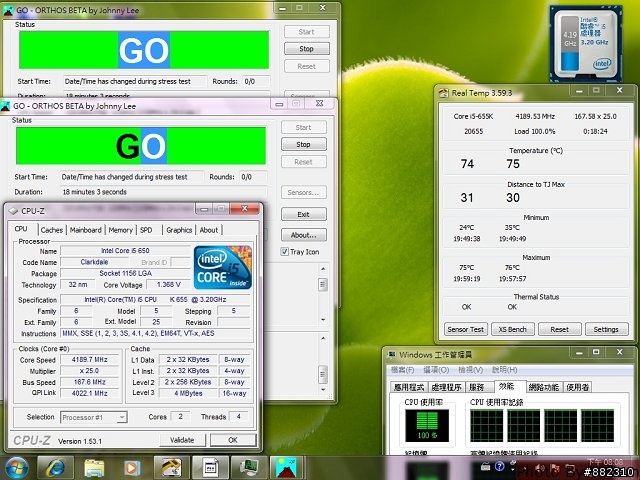Screen dimensions: 640x480
Task: Click Duration 18 minutes 3 seconds field
Action: coord(163,192)
